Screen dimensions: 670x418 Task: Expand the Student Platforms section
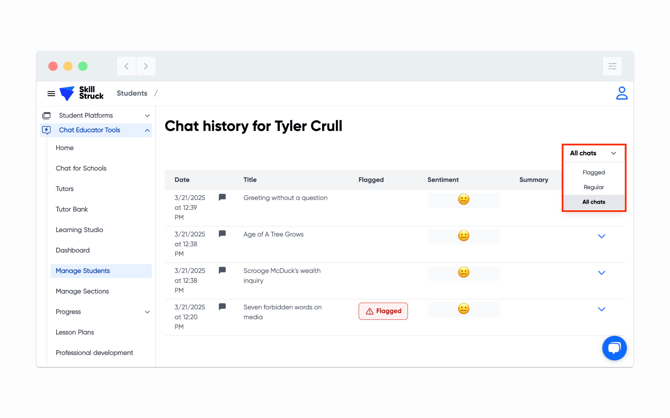coord(147,116)
